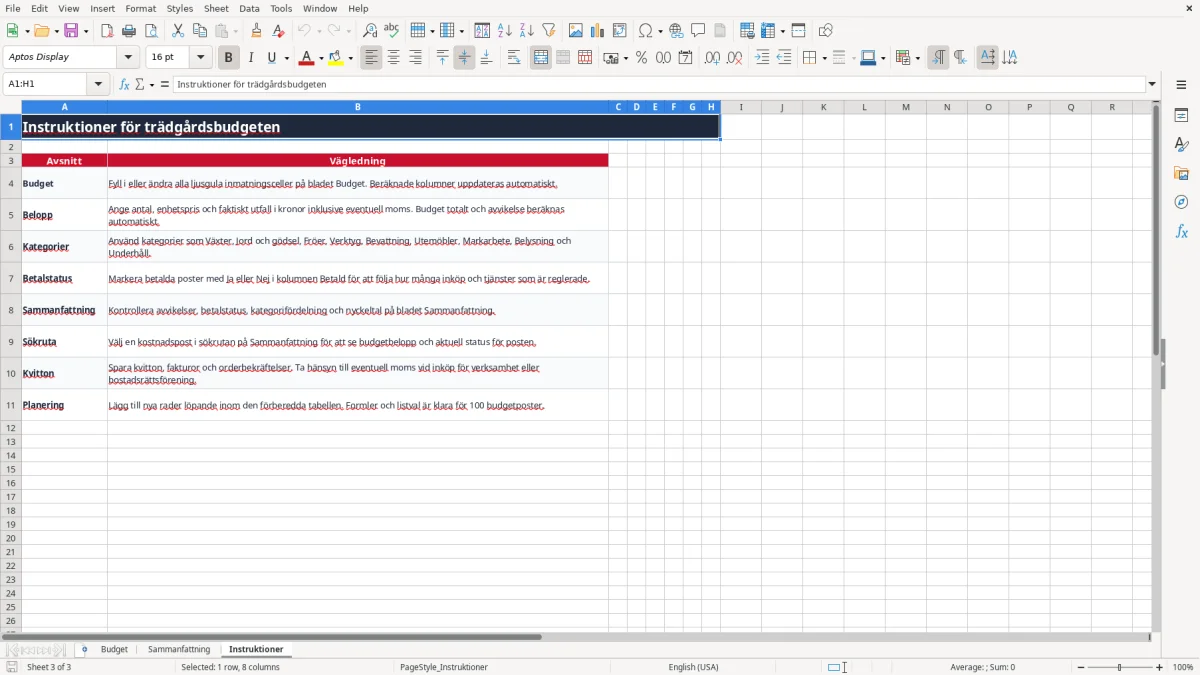
Task: Switch to the Budget sheet tab
Action: click(114, 649)
